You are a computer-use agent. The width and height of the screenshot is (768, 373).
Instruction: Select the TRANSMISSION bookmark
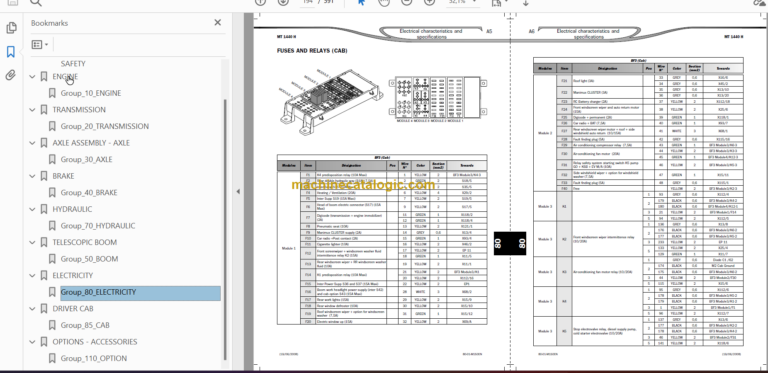point(79,110)
